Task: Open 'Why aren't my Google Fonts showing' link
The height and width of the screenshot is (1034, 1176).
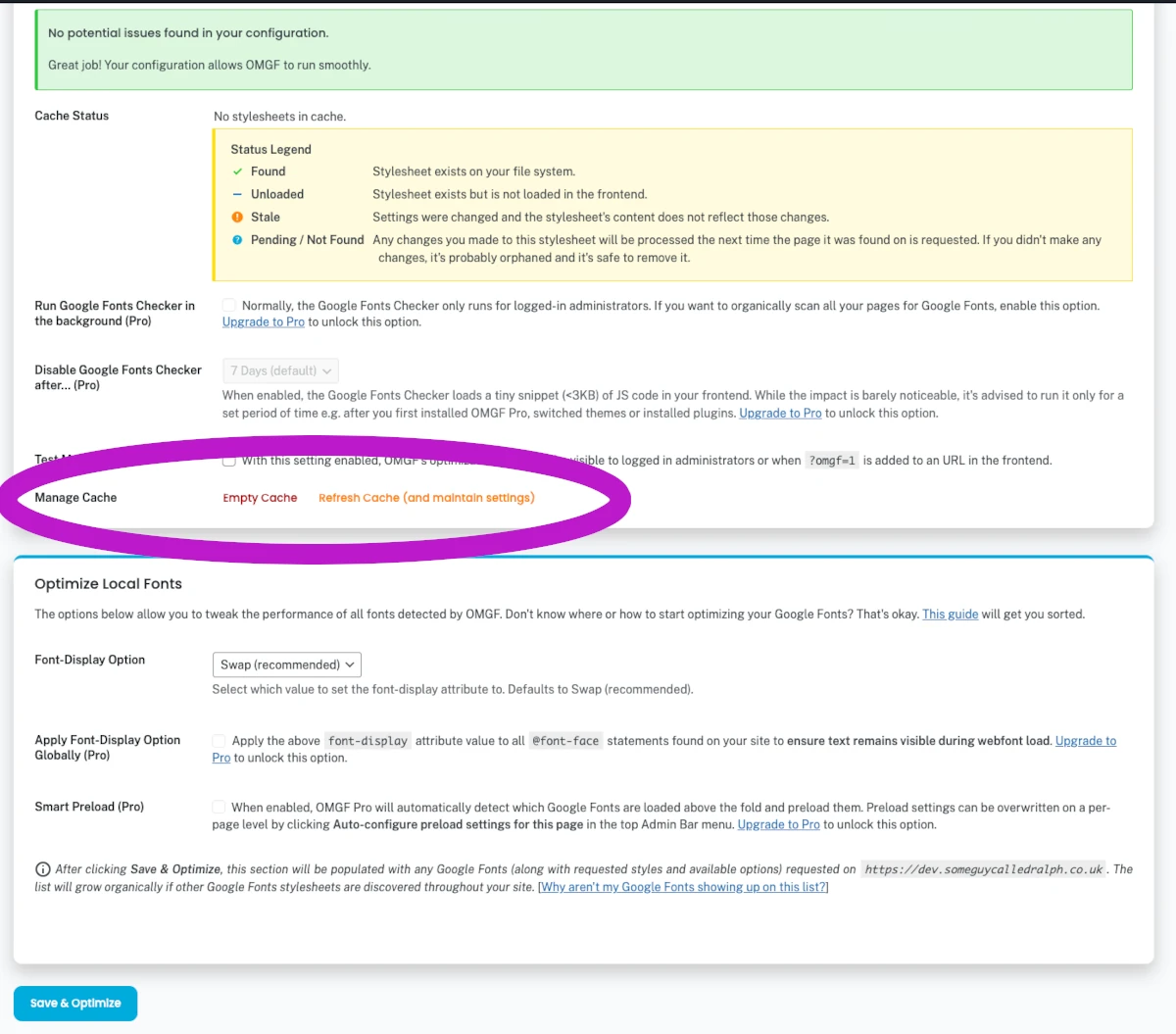Action: click(x=683, y=887)
